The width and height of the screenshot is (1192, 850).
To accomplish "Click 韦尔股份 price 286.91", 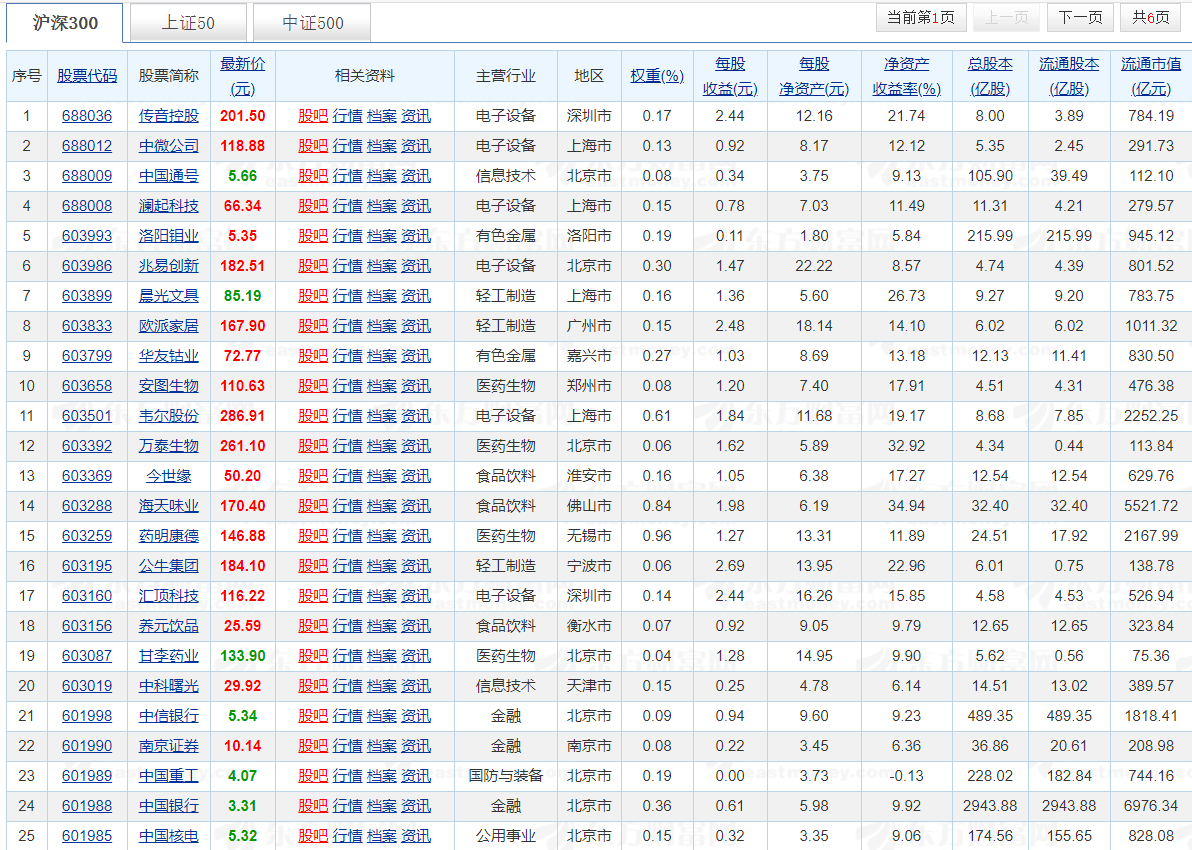I will pyautogui.click(x=243, y=416).
